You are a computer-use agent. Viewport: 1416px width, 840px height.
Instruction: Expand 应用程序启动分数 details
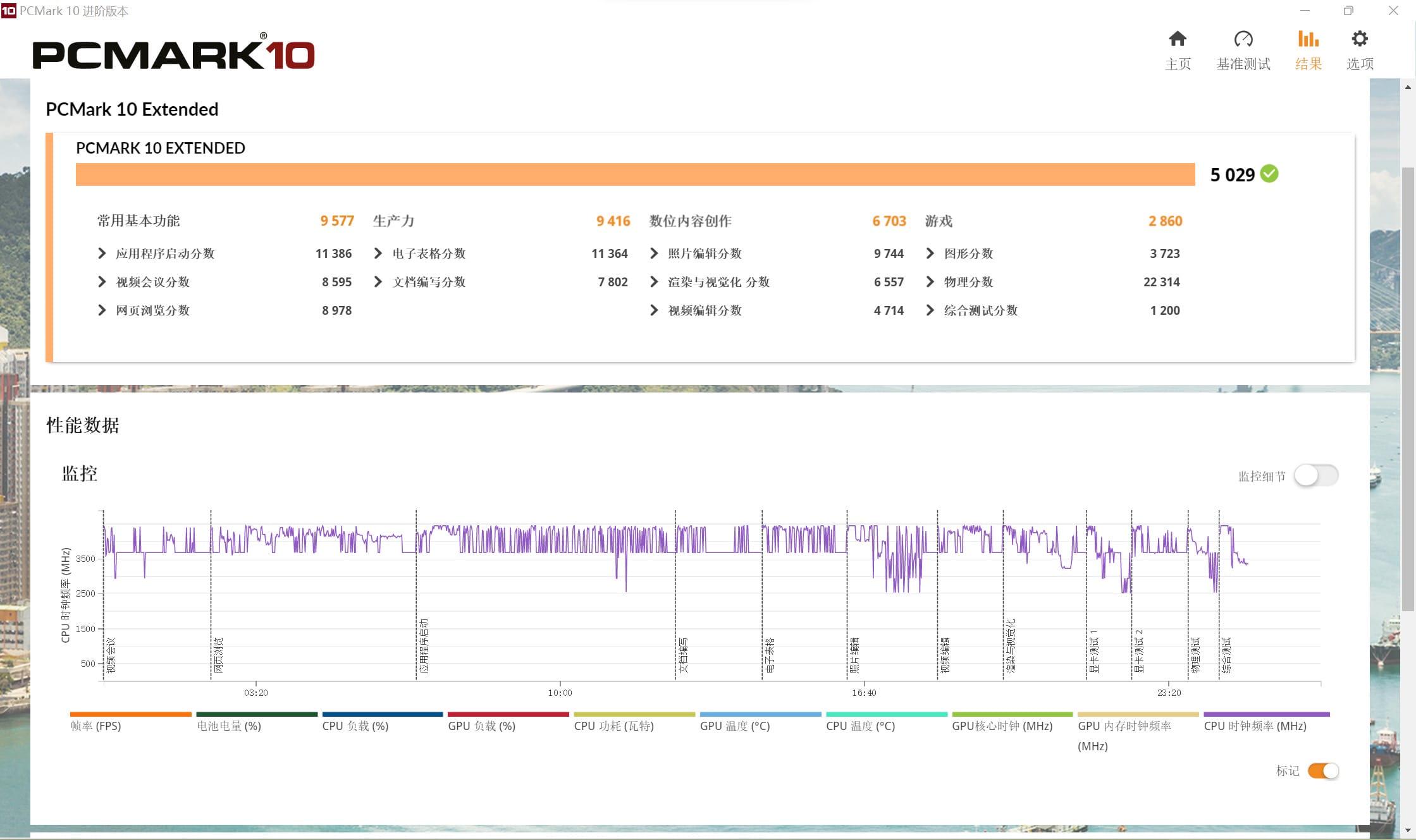[x=102, y=253]
